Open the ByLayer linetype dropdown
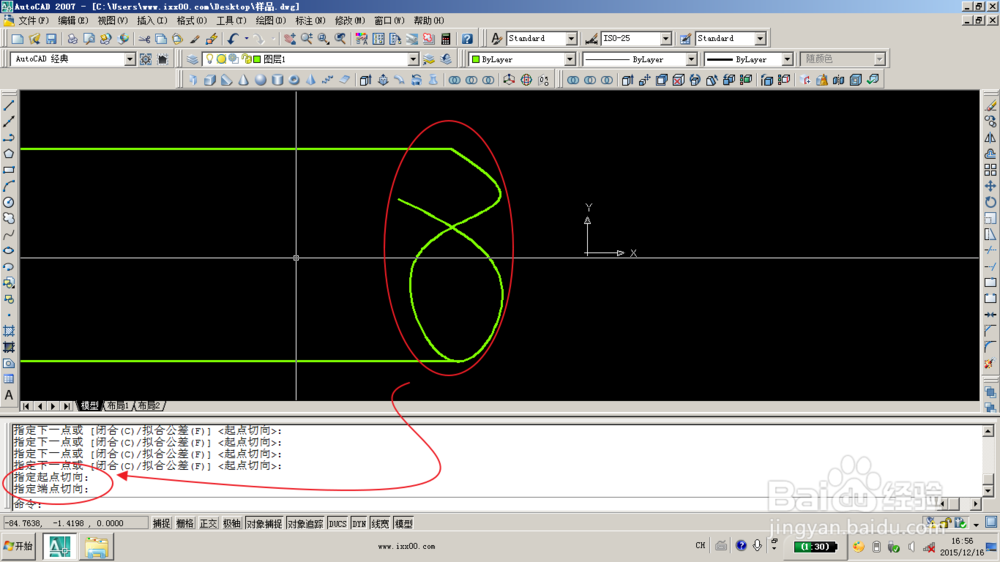1000x562 pixels. click(x=691, y=59)
